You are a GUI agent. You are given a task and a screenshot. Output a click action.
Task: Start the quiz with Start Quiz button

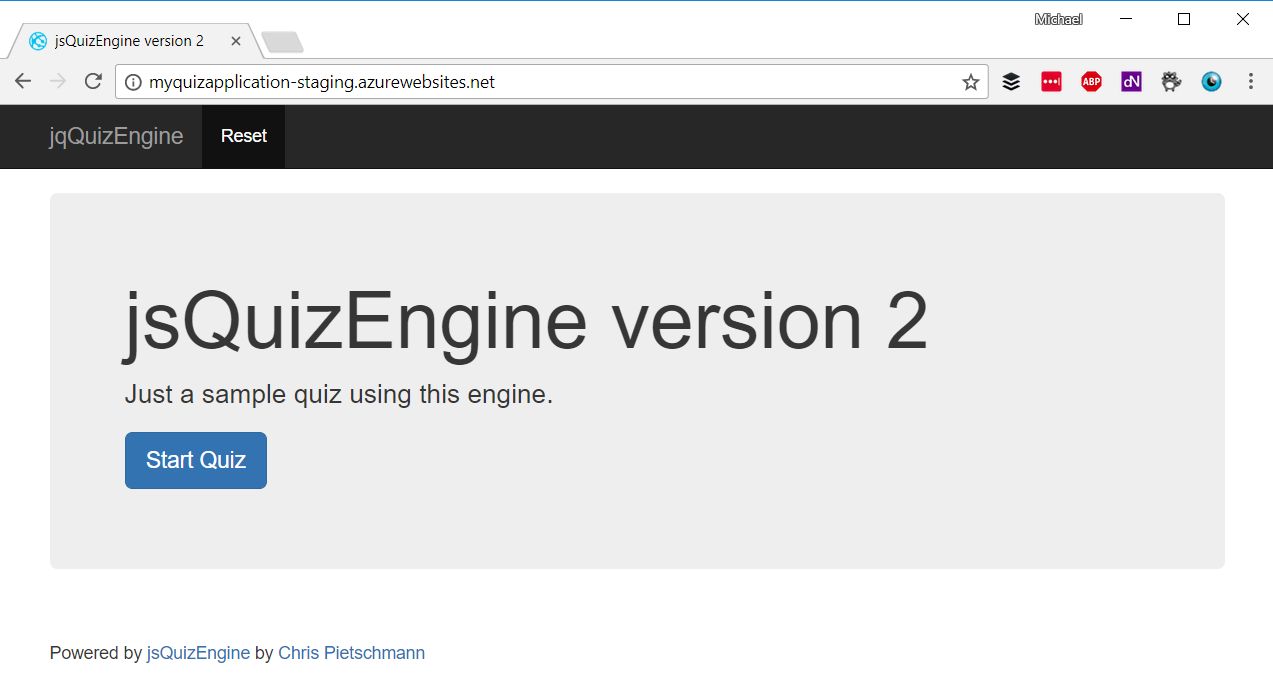(196, 460)
